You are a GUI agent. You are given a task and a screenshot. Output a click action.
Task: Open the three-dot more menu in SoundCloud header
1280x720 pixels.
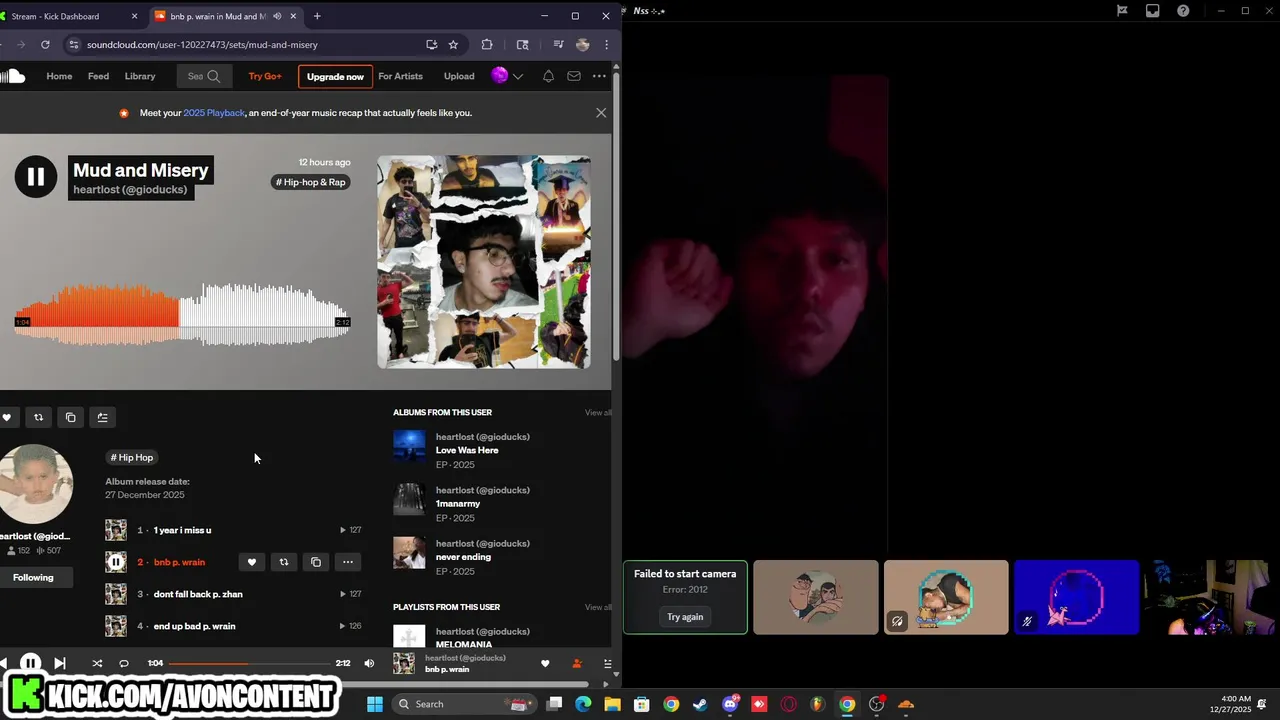(x=599, y=76)
